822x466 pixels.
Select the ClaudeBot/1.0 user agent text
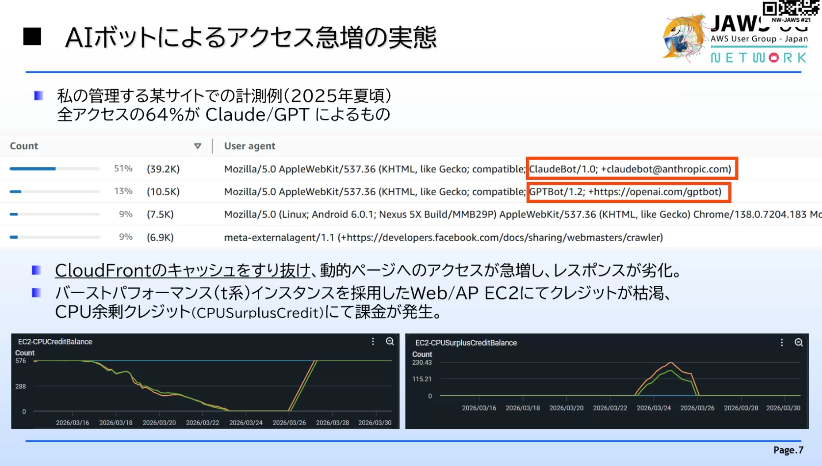[x=630, y=169]
